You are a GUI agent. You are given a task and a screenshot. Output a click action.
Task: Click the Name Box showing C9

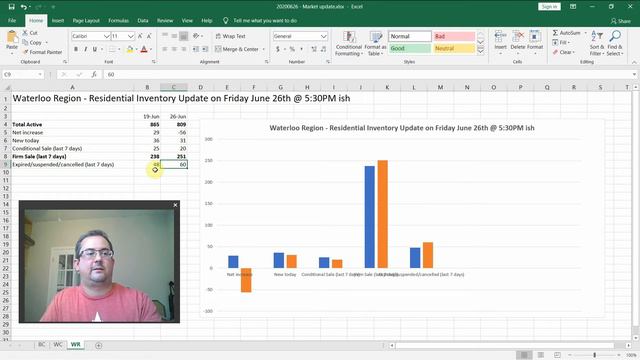(23, 74)
